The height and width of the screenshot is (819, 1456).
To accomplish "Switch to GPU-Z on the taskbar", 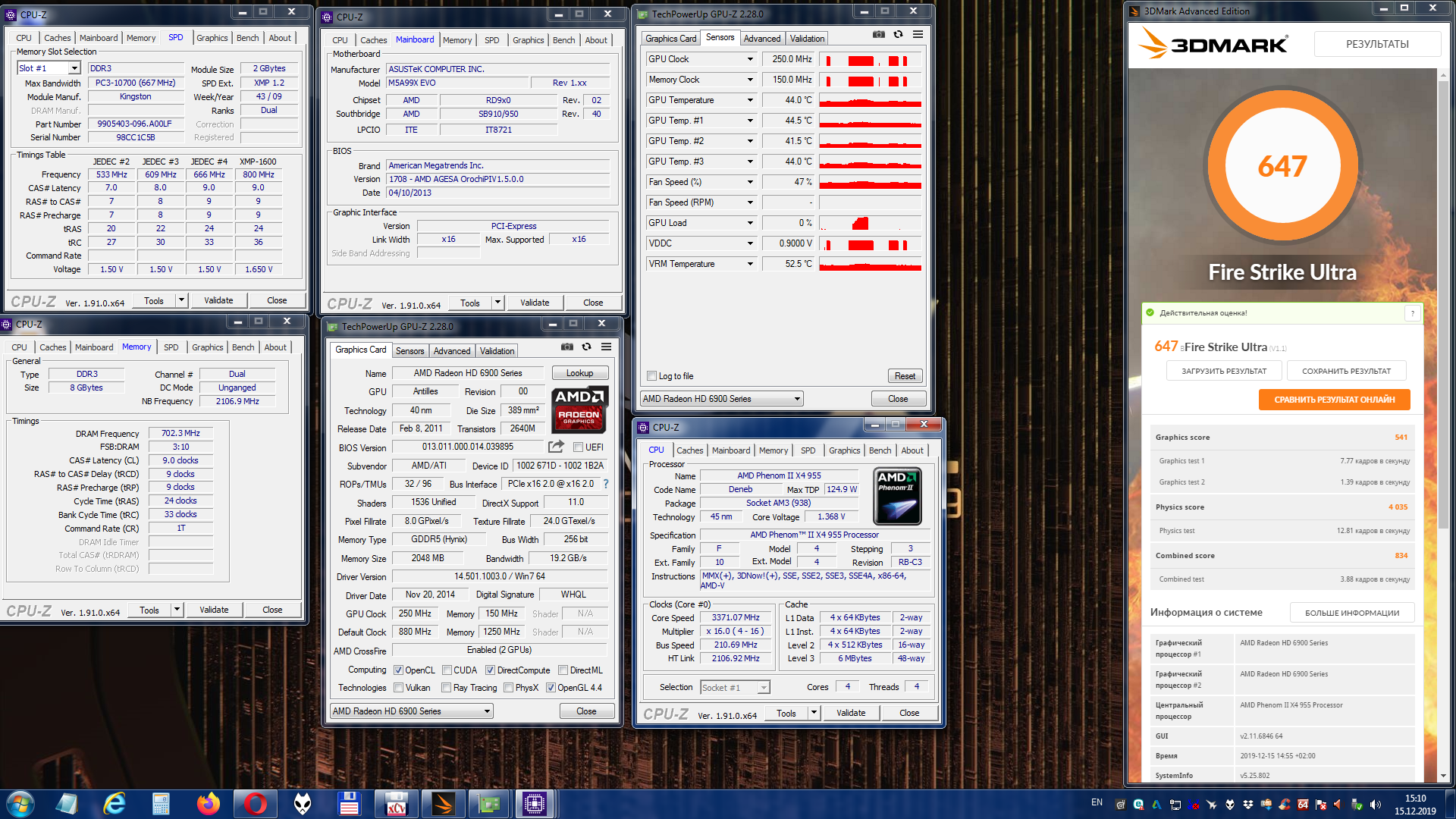I will tap(489, 804).
